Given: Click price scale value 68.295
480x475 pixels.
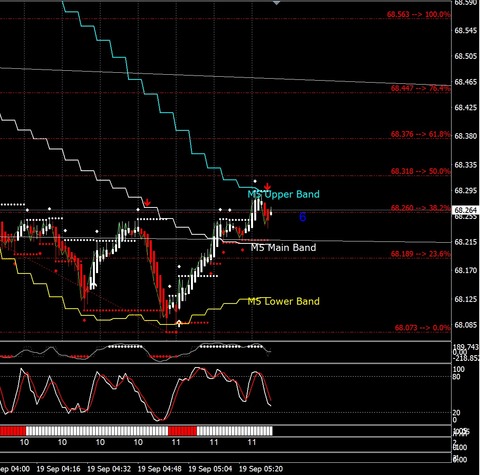Looking at the screenshot, I should [x=466, y=191].
